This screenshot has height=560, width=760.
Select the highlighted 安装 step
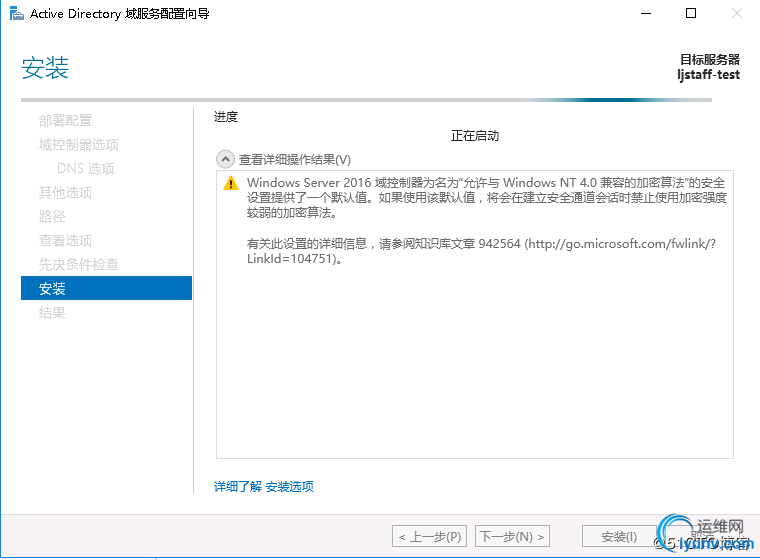[107, 288]
